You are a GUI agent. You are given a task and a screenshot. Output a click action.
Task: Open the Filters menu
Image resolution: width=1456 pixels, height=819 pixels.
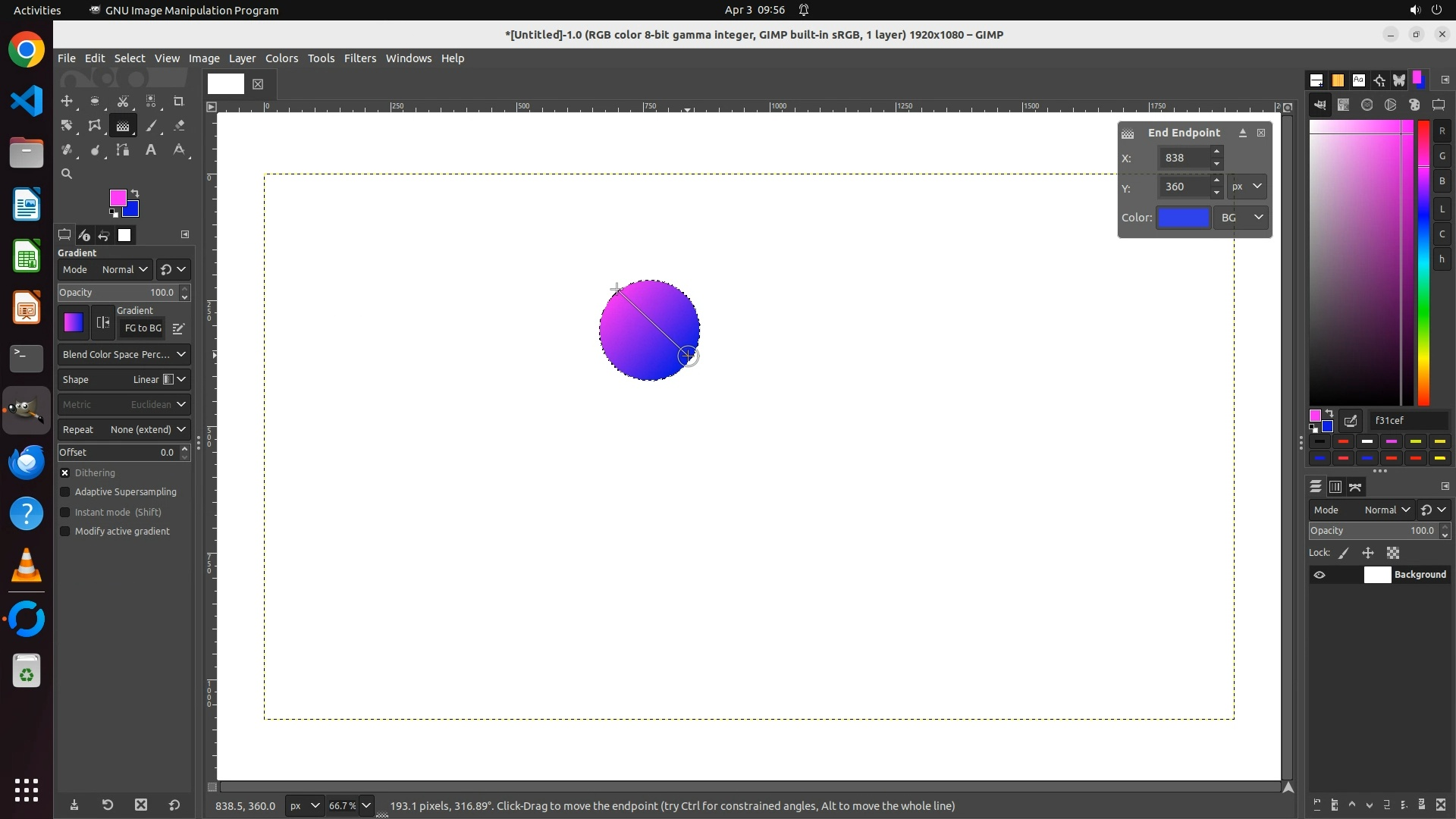[359, 58]
